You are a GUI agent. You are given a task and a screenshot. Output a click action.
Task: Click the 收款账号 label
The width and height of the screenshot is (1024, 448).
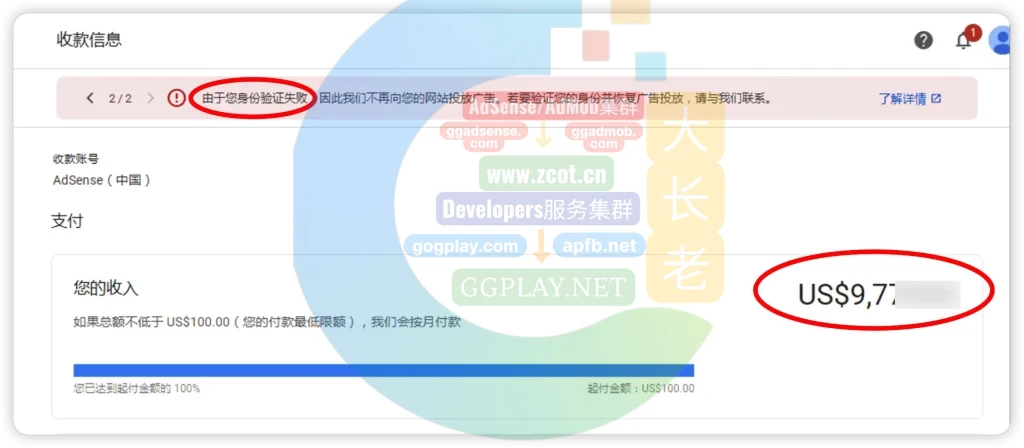click(76, 159)
